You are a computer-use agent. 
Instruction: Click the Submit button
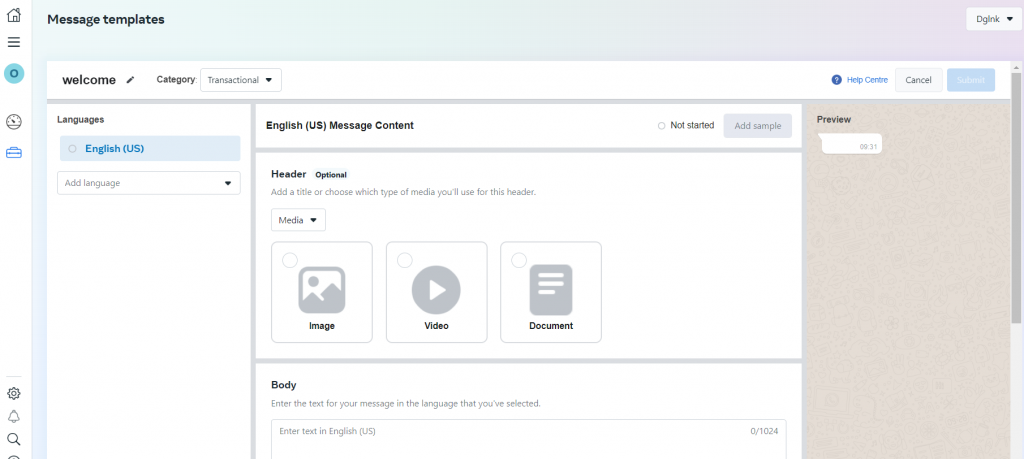[x=970, y=80]
